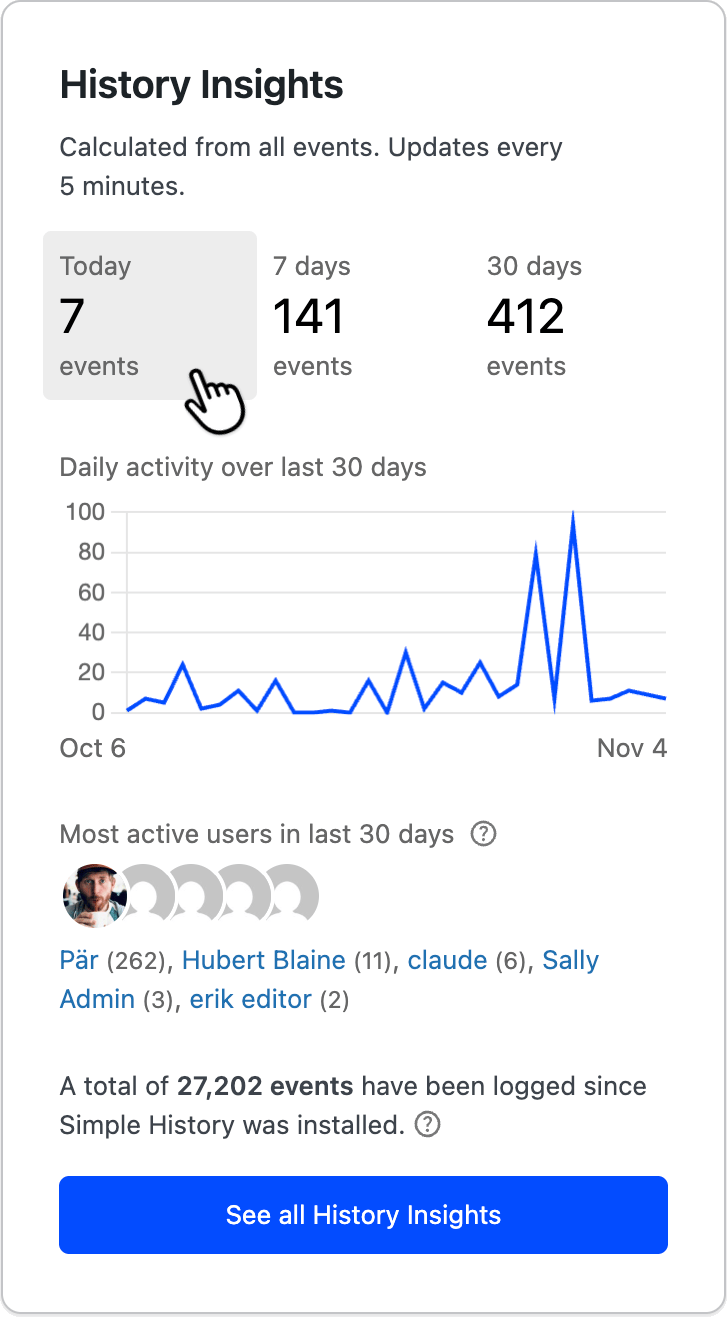Open Pär's user profile link
This screenshot has height=1317, width=727.
tap(78, 959)
